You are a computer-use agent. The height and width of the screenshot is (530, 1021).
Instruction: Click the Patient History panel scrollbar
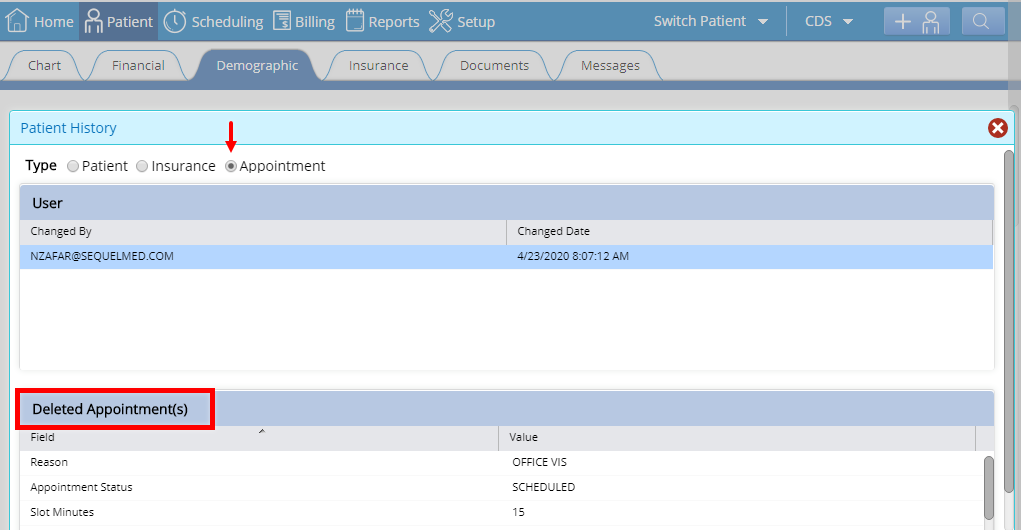click(1009, 322)
